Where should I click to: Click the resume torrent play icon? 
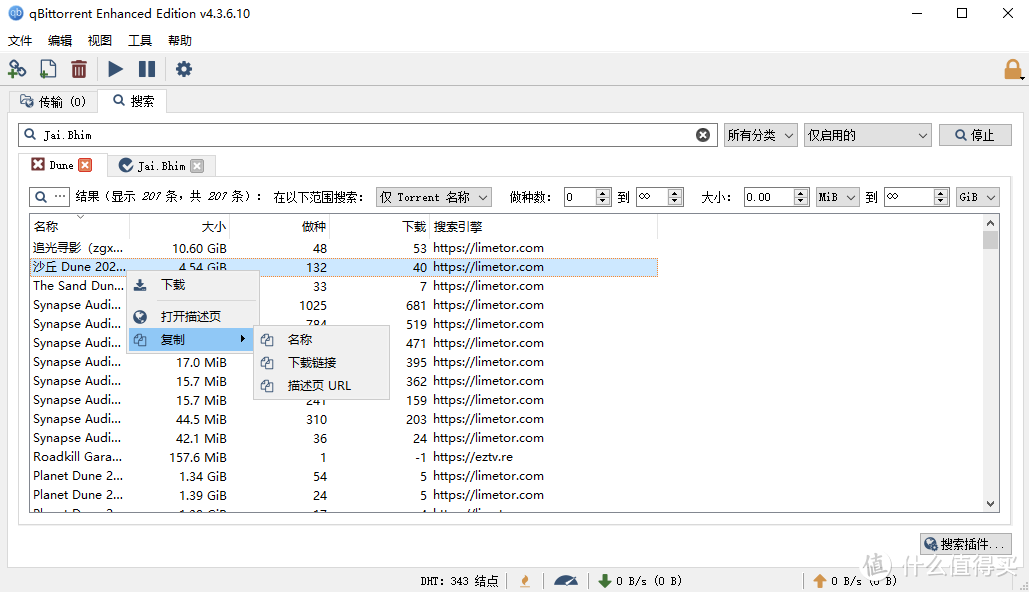tap(114, 69)
